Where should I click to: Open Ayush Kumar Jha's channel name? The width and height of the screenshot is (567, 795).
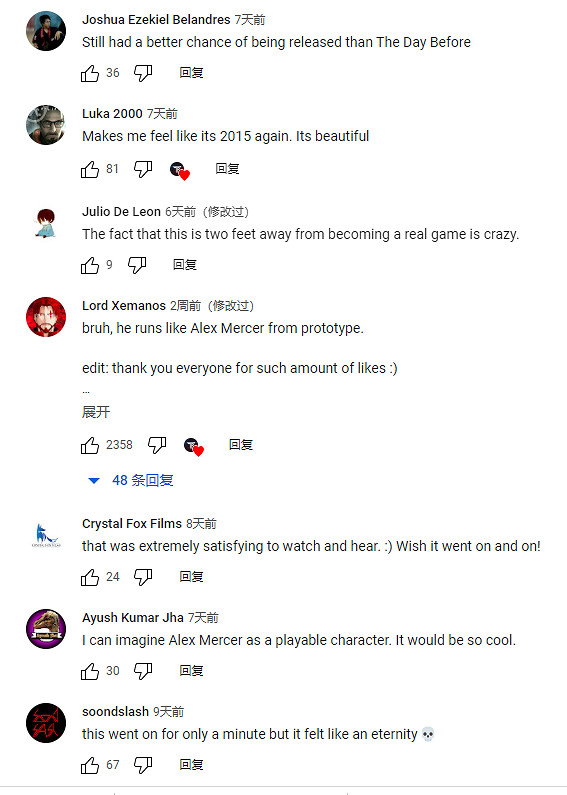coord(133,618)
